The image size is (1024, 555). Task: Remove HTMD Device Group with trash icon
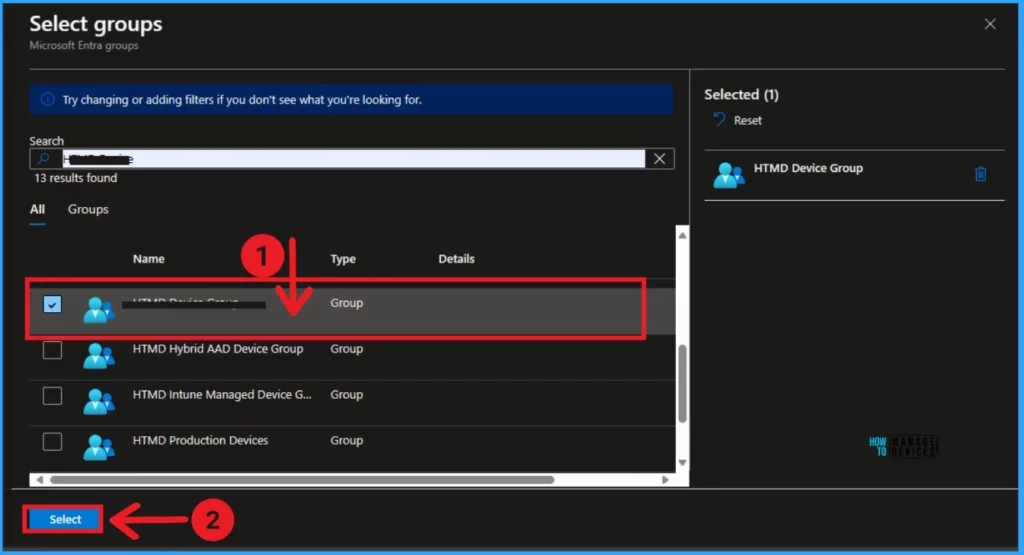tap(980, 174)
